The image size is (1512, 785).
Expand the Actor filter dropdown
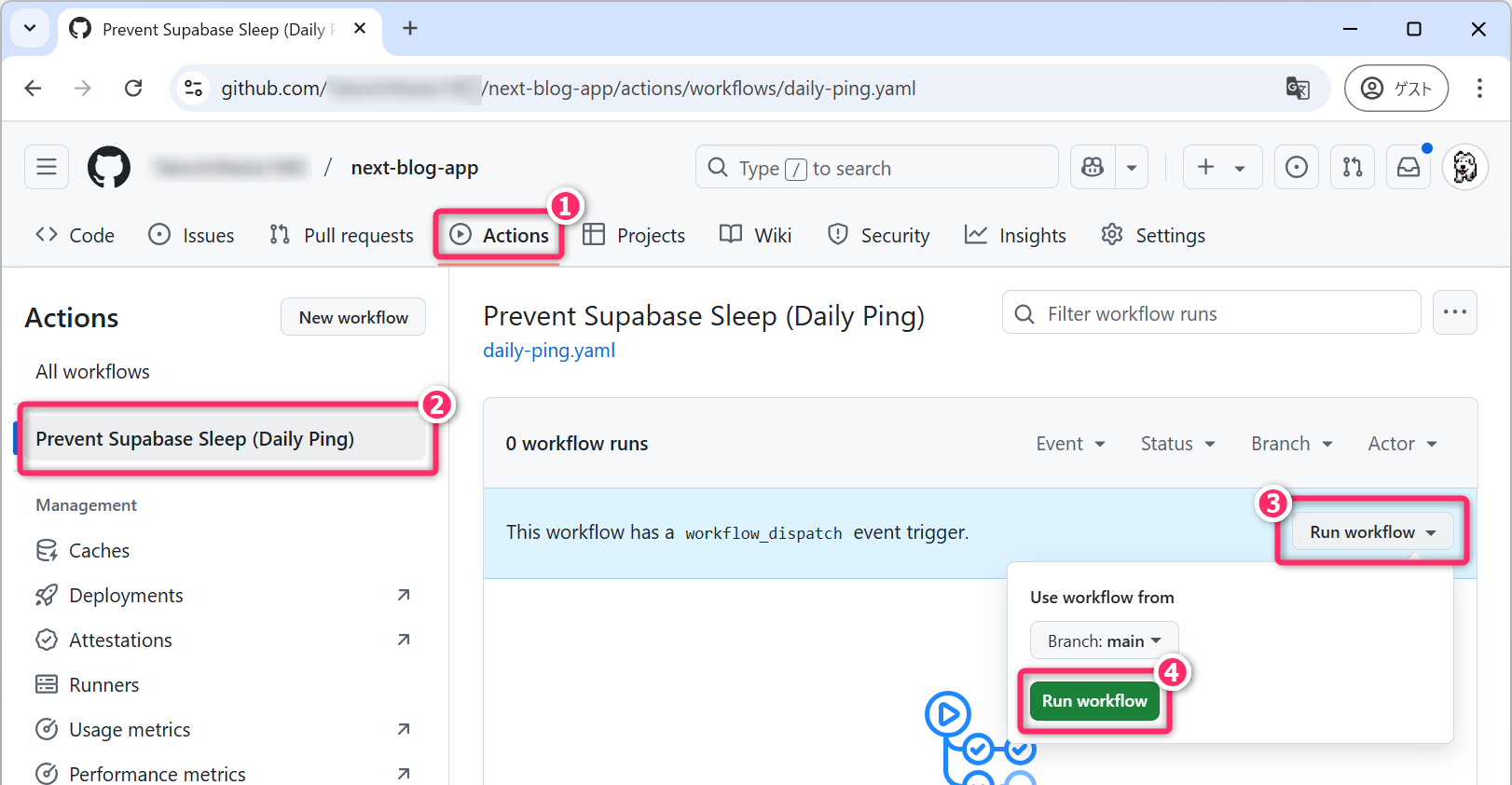pos(1402,444)
